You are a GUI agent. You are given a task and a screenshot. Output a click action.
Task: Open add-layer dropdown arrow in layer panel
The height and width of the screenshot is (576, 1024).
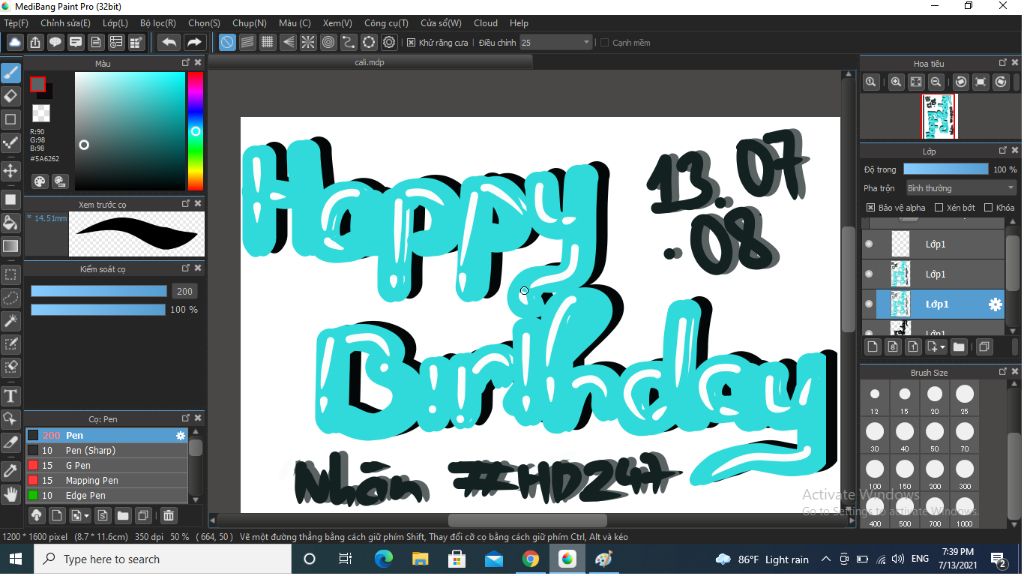coord(936,347)
